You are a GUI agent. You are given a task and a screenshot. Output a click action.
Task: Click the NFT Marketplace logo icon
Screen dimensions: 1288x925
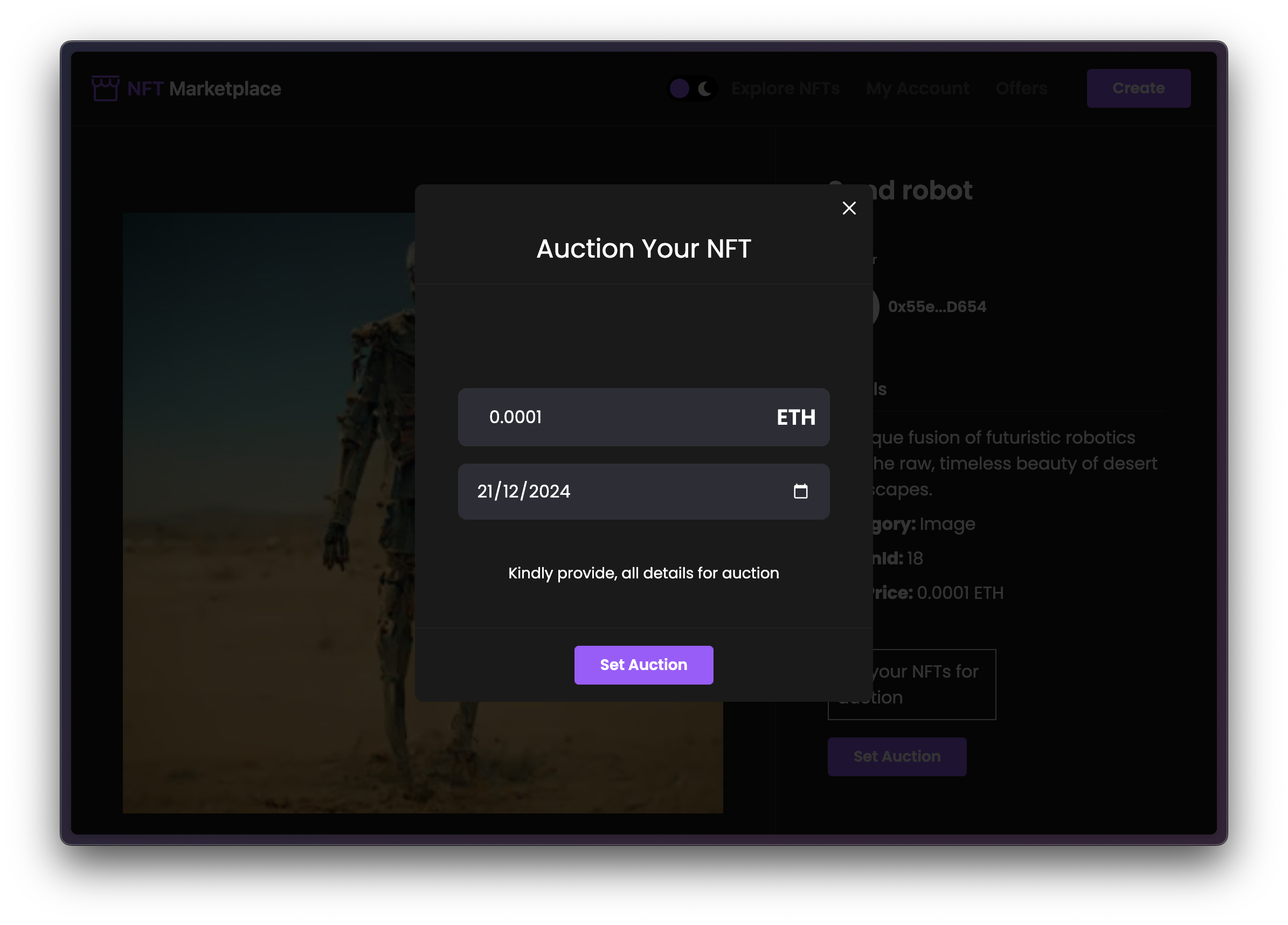pyautogui.click(x=106, y=88)
